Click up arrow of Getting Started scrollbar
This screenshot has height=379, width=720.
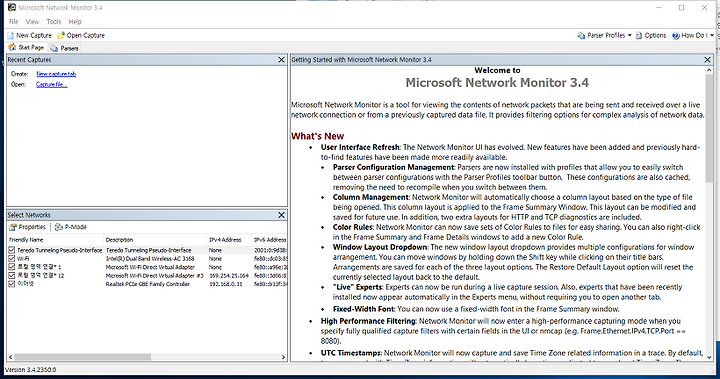coord(709,70)
